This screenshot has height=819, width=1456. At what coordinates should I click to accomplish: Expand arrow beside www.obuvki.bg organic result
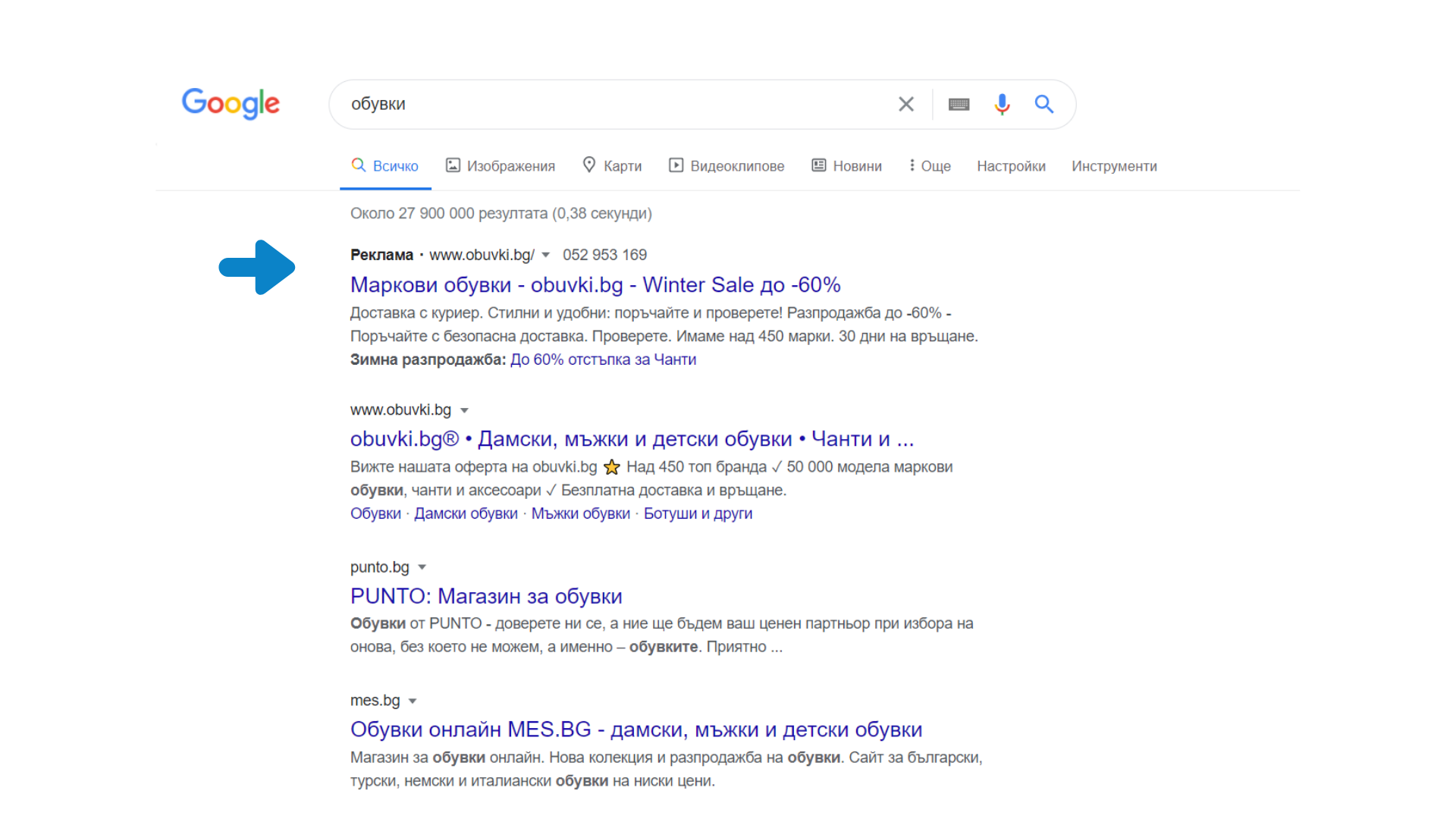point(464,410)
